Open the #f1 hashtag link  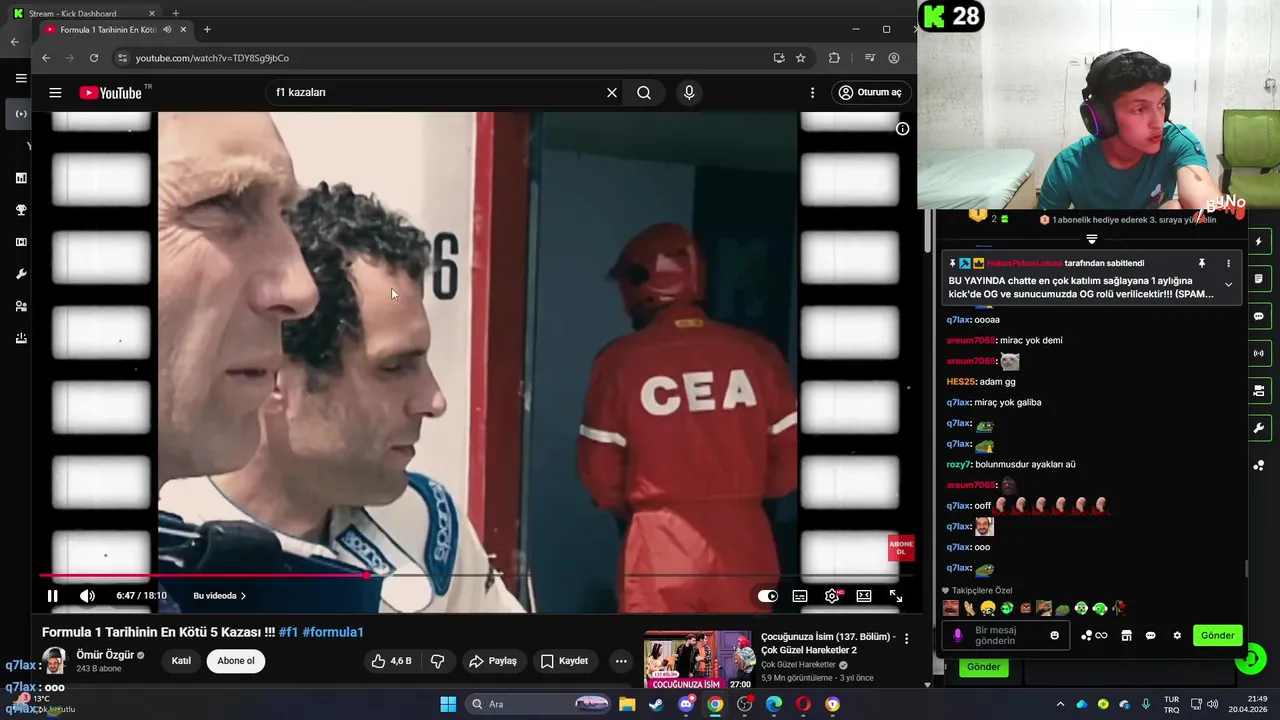[x=288, y=632]
